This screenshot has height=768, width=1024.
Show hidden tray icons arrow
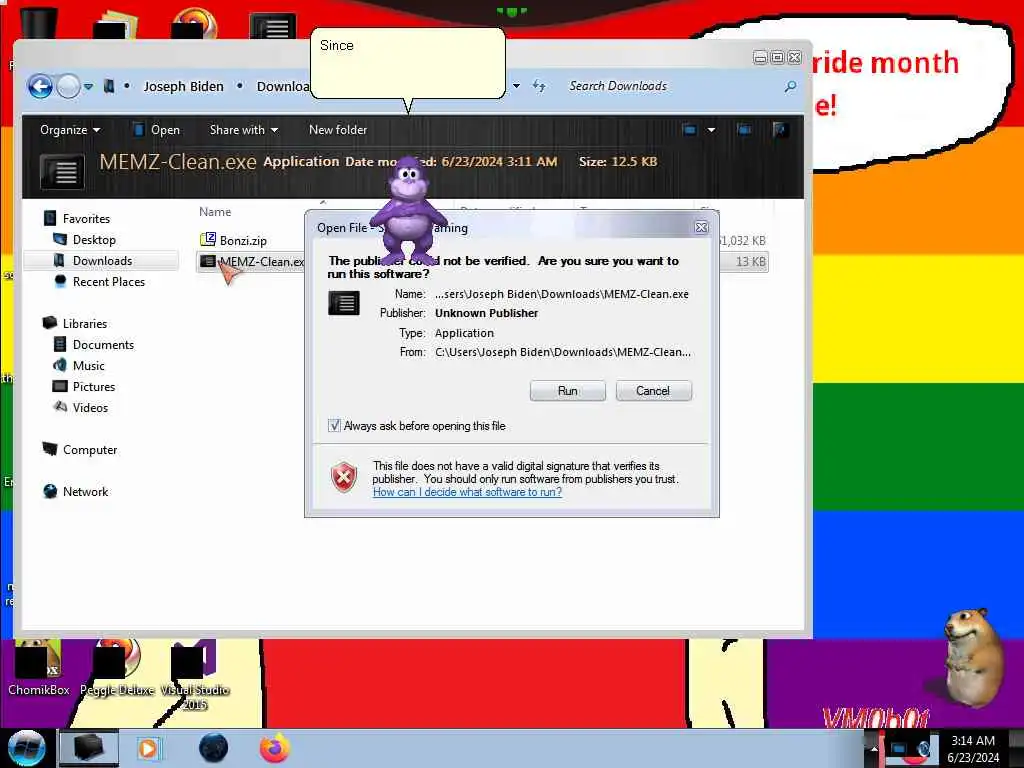(874, 748)
